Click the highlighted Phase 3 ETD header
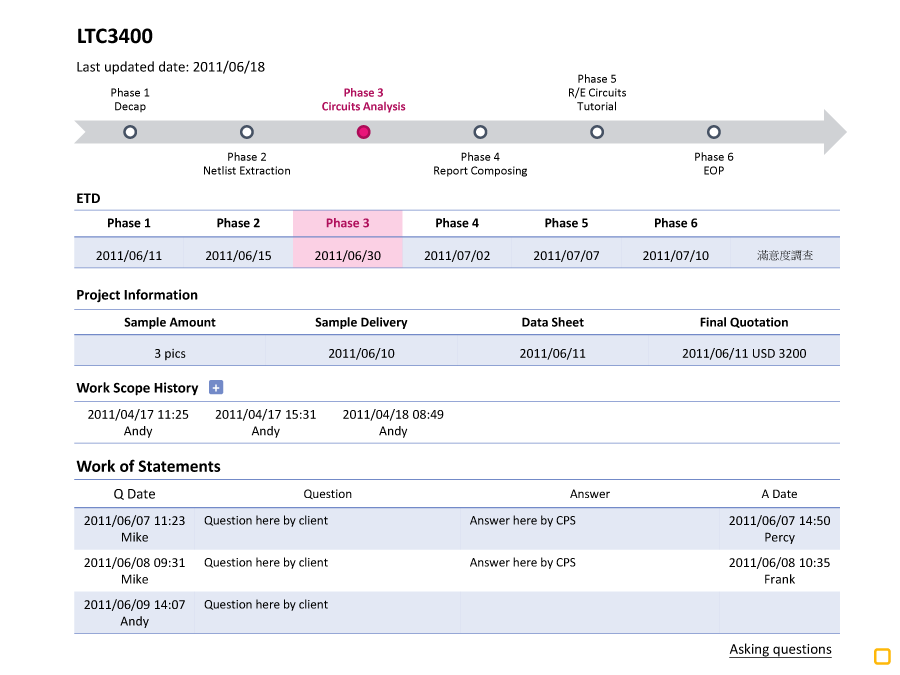This screenshot has width=900, height=675. click(x=347, y=223)
